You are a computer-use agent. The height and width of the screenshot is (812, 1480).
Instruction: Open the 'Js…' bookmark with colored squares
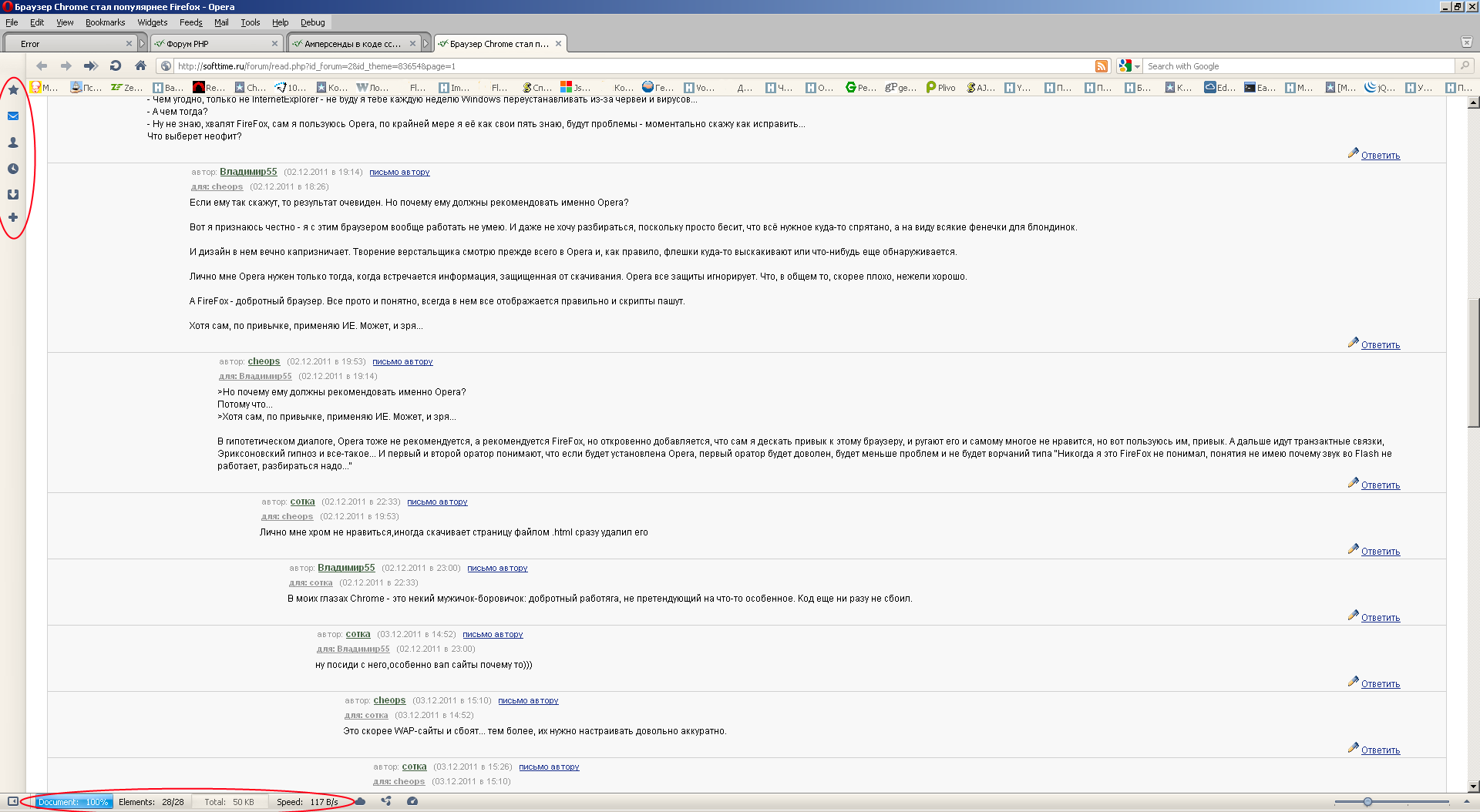(576, 88)
